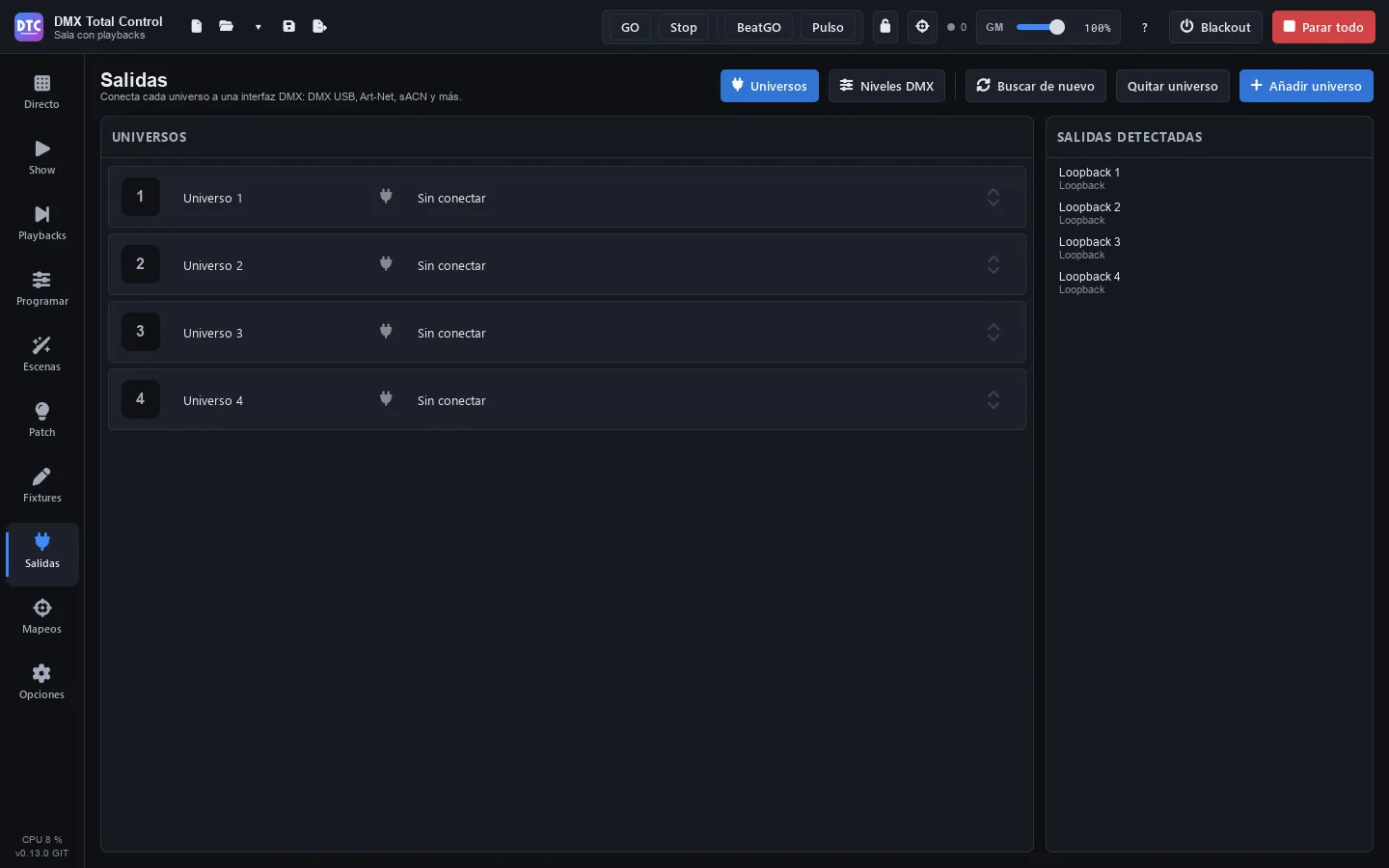Open help with the question mark
The height and width of the screenshot is (868, 1389).
tap(1145, 28)
